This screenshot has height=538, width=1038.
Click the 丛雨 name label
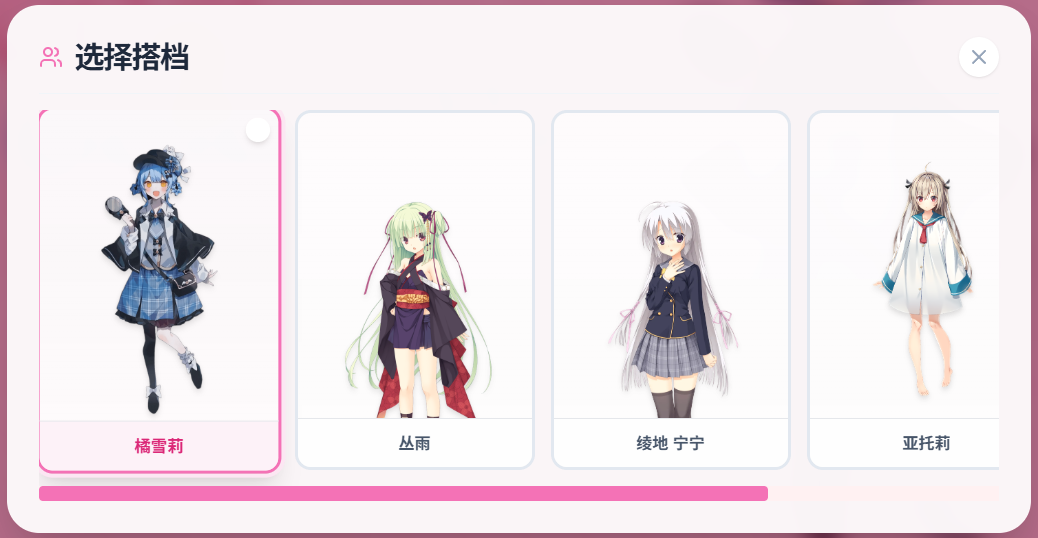click(x=414, y=443)
